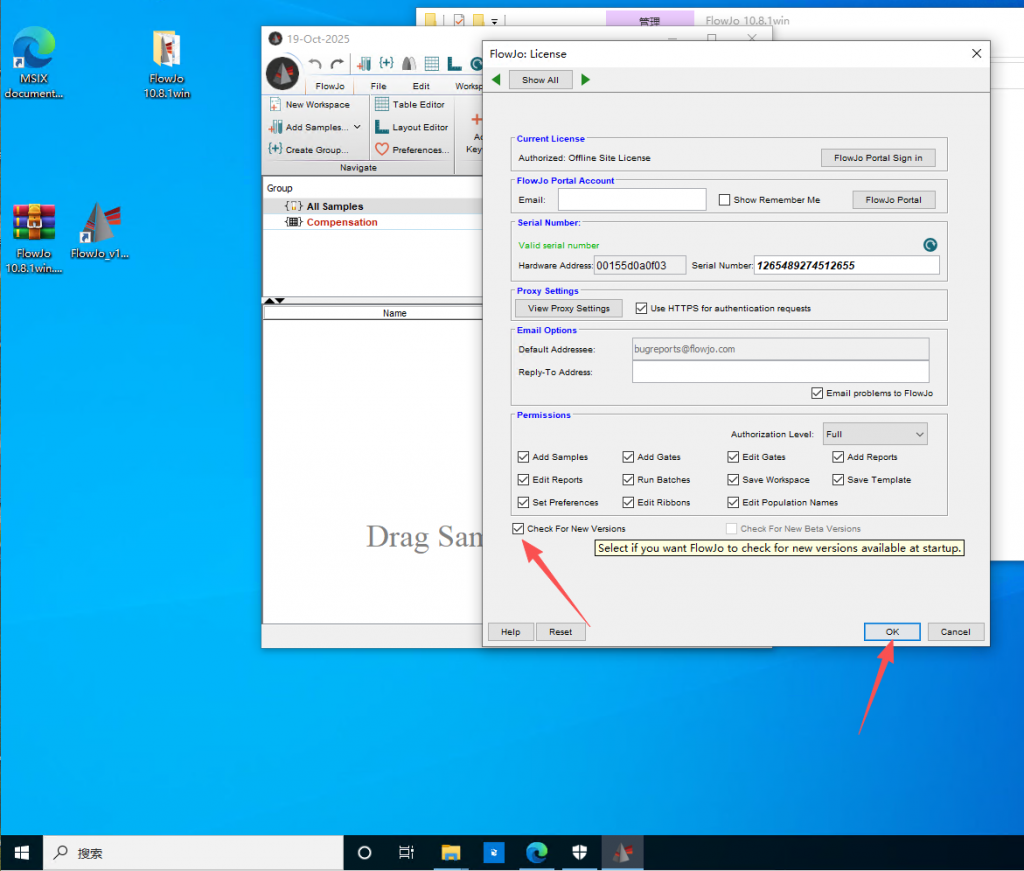The width and height of the screenshot is (1024, 871).
Task: Go to previous preference page with green arrow
Action: click(x=497, y=80)
